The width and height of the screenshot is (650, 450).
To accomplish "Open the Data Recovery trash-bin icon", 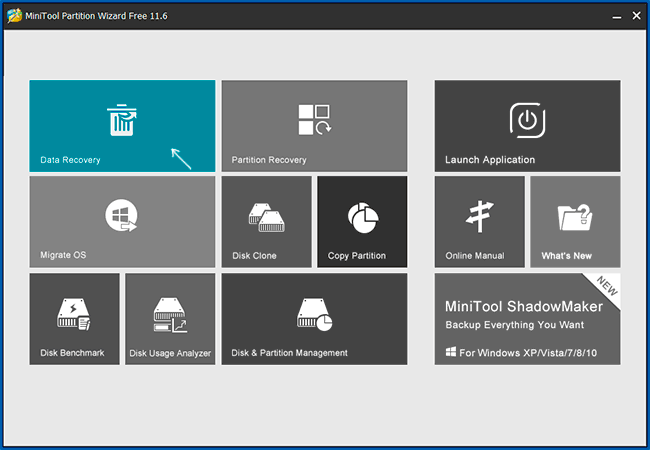I will tap(122, 120).
